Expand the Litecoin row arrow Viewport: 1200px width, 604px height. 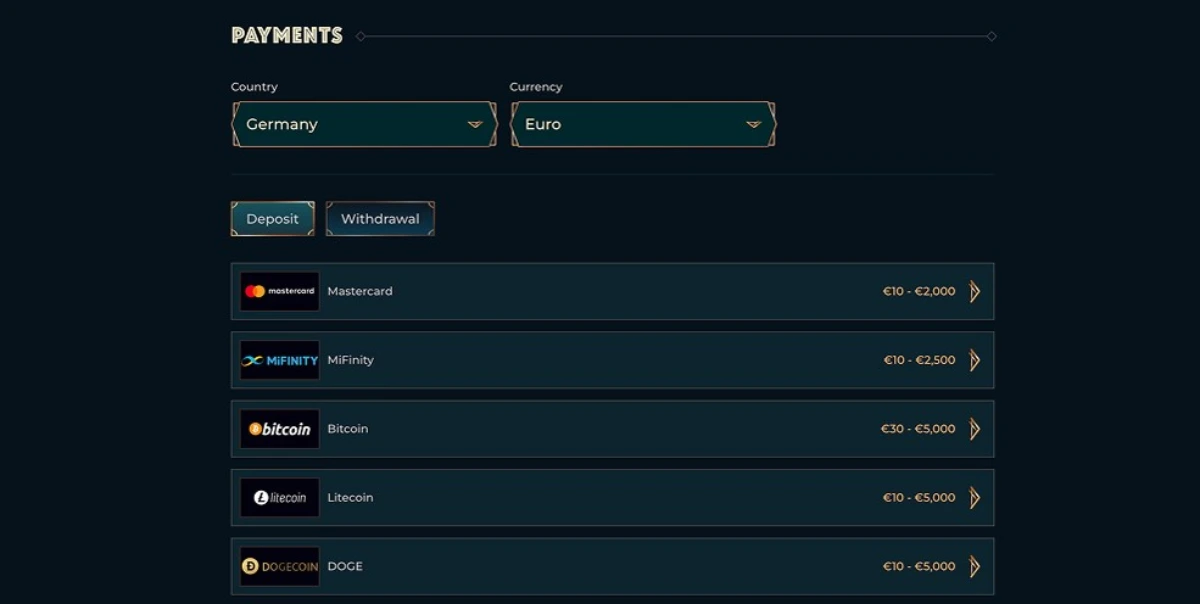(975, 497)
